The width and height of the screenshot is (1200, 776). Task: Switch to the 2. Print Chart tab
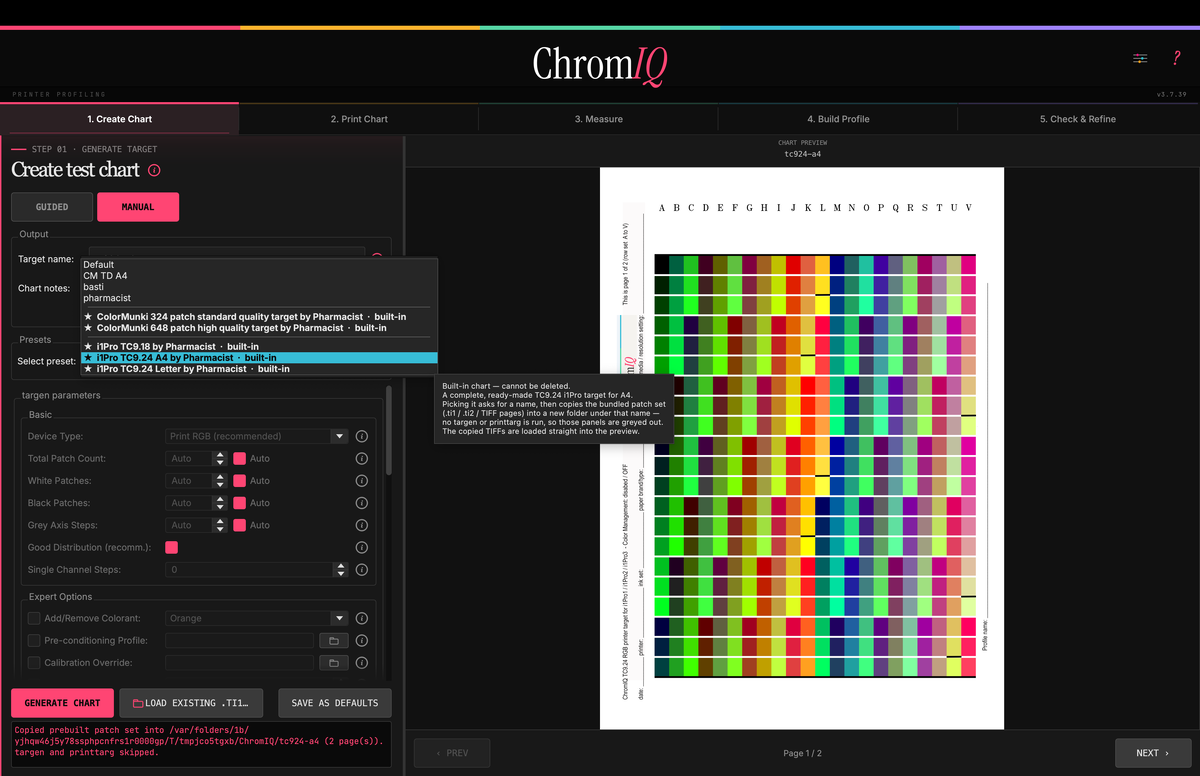coord(359,119)
